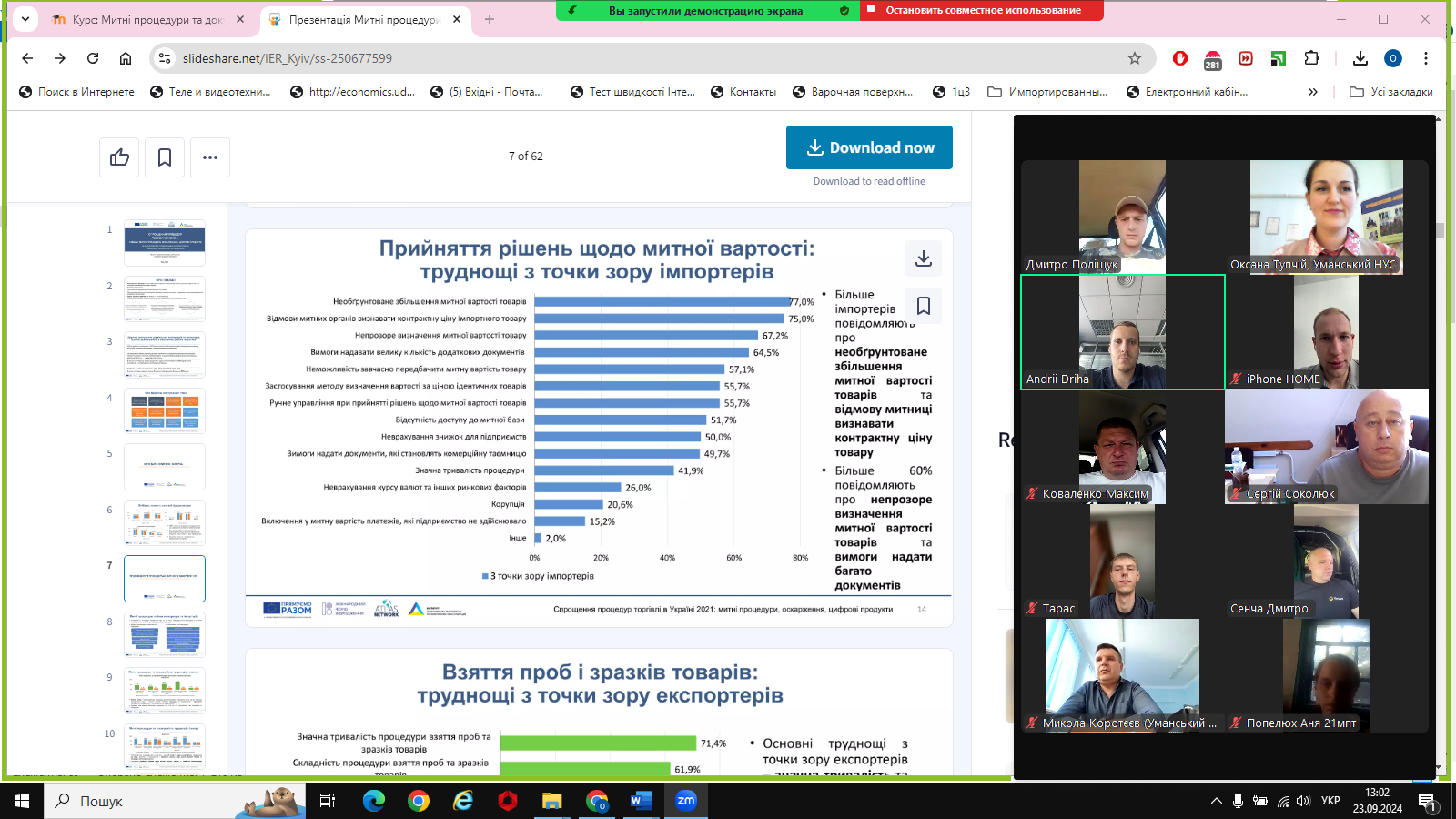Open the red Opera-style extension icon
The image size is (1456, 819).
click(x=1180, y=58)
